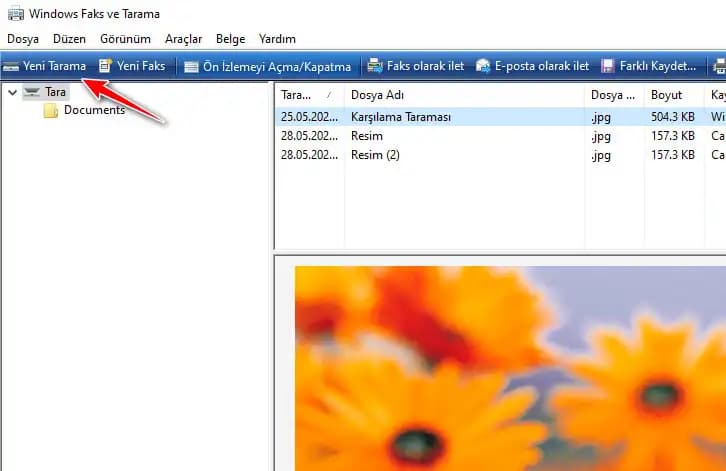726x471 pixels.
Task: Click the Faks olarak ilet icon
Action: pos(375,67)
